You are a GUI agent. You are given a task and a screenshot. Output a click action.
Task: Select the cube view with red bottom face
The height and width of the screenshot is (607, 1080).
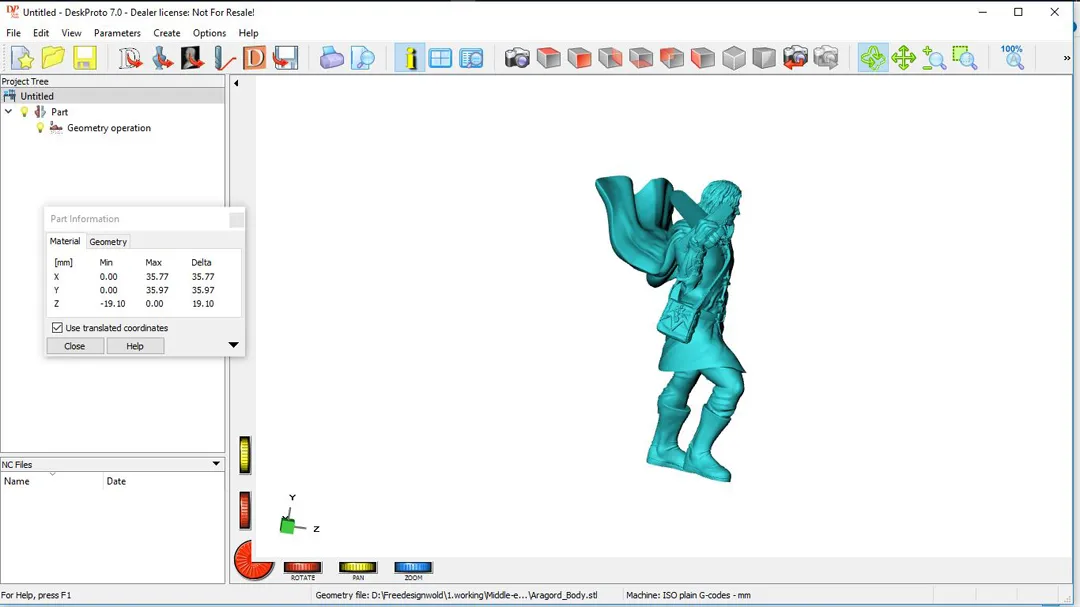click(x=641, y=58)
